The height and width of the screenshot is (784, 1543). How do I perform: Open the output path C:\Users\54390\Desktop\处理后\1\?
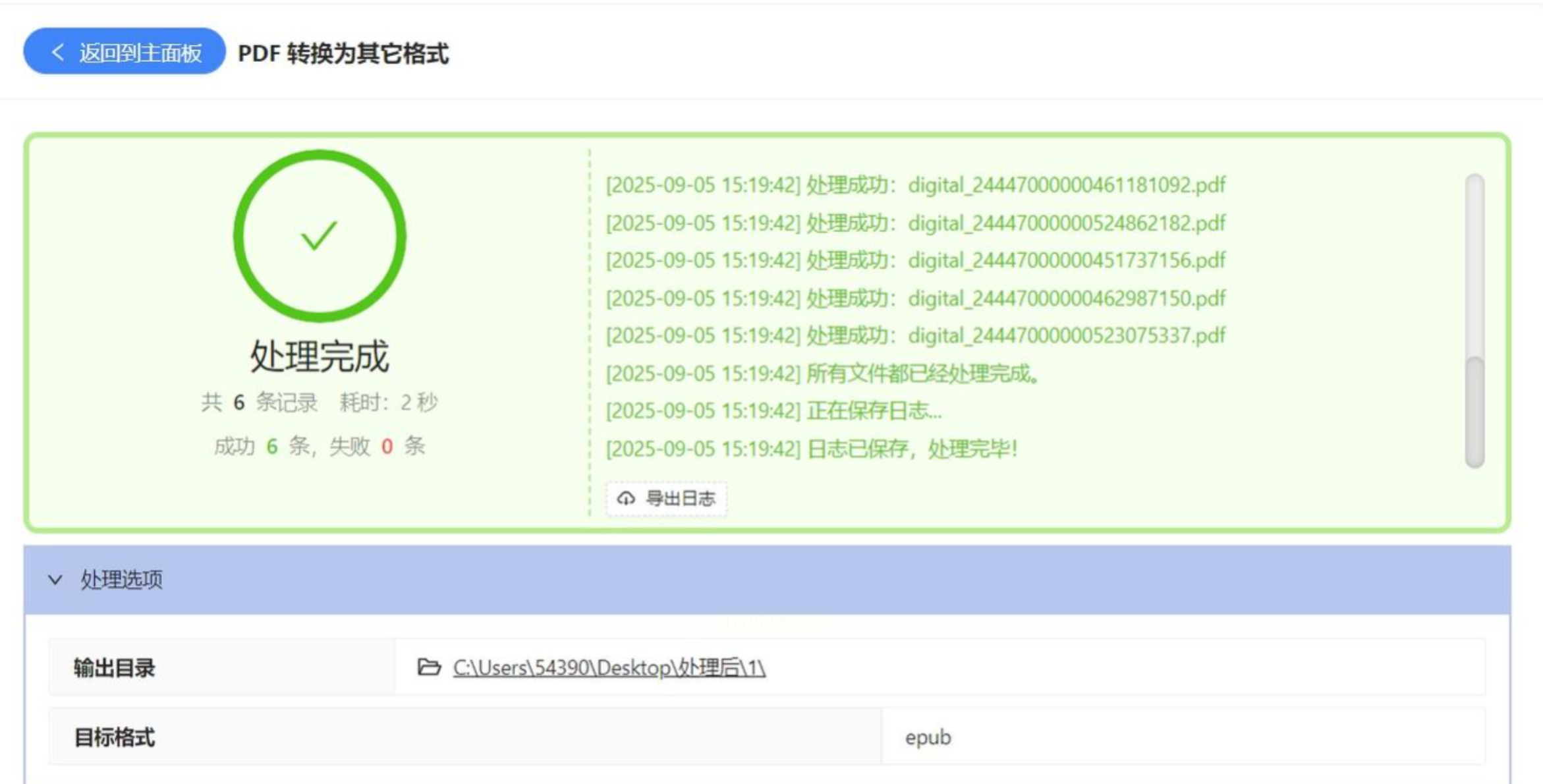pyautogui.click(x=609, y=668)
